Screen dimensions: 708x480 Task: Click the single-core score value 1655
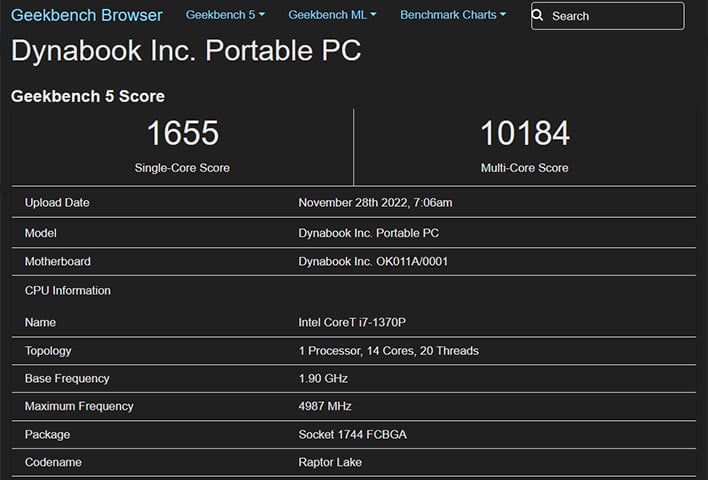(183, 133)
